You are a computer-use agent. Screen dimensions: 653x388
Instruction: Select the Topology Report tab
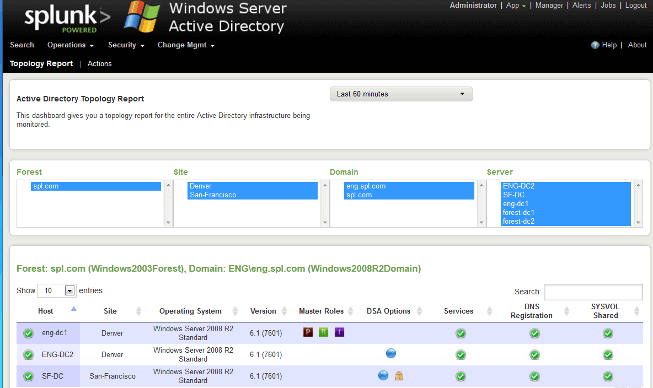point(41,64)
